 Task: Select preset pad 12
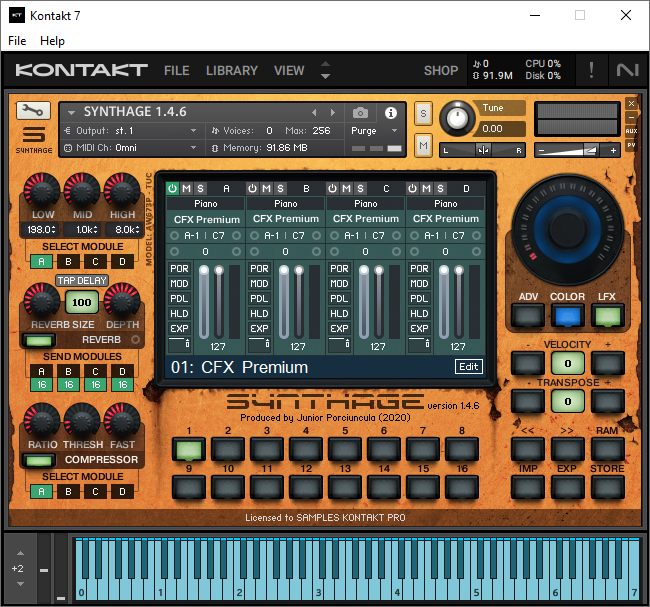tap(306, 487)
